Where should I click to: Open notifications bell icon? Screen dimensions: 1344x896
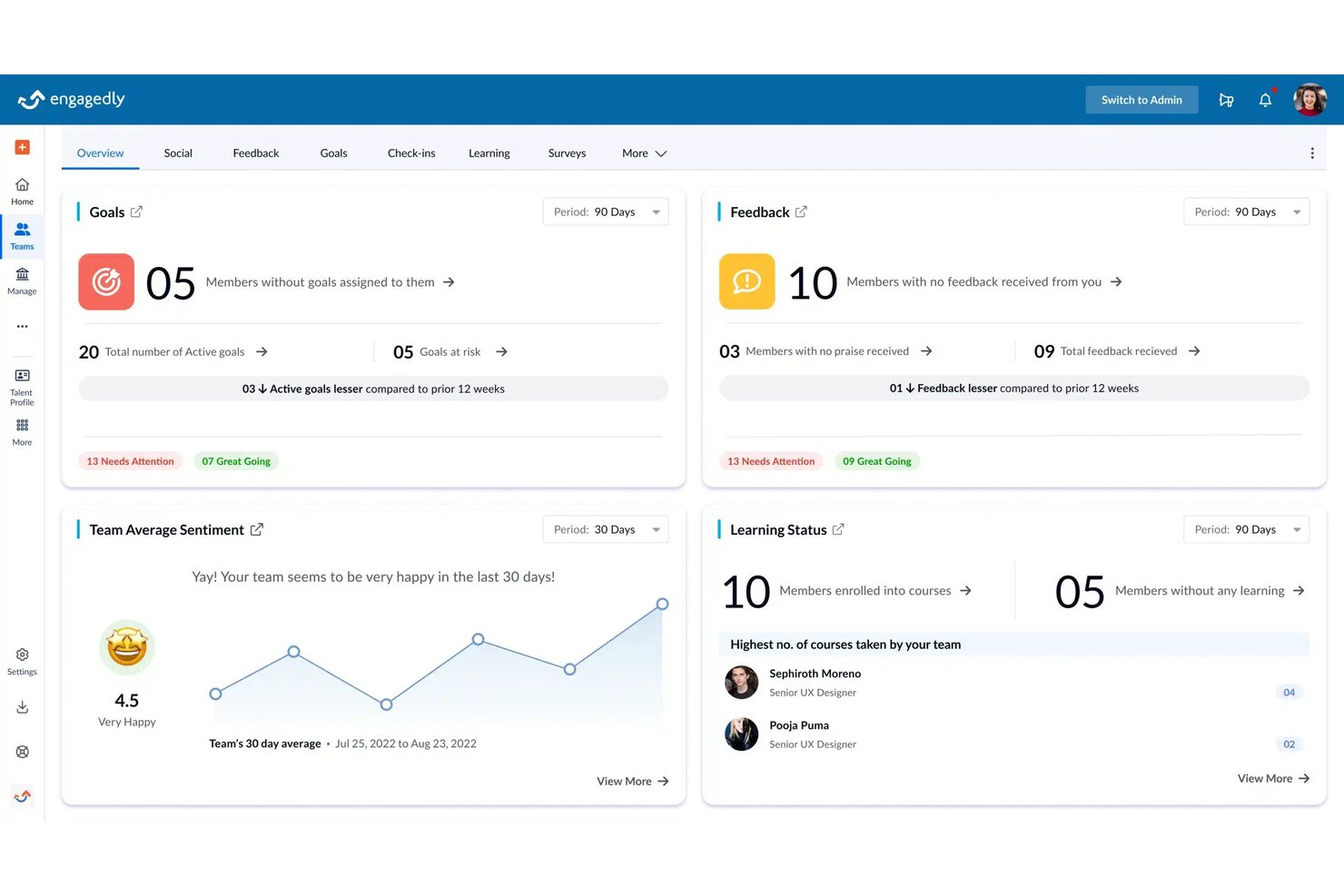pos(1265,100)
